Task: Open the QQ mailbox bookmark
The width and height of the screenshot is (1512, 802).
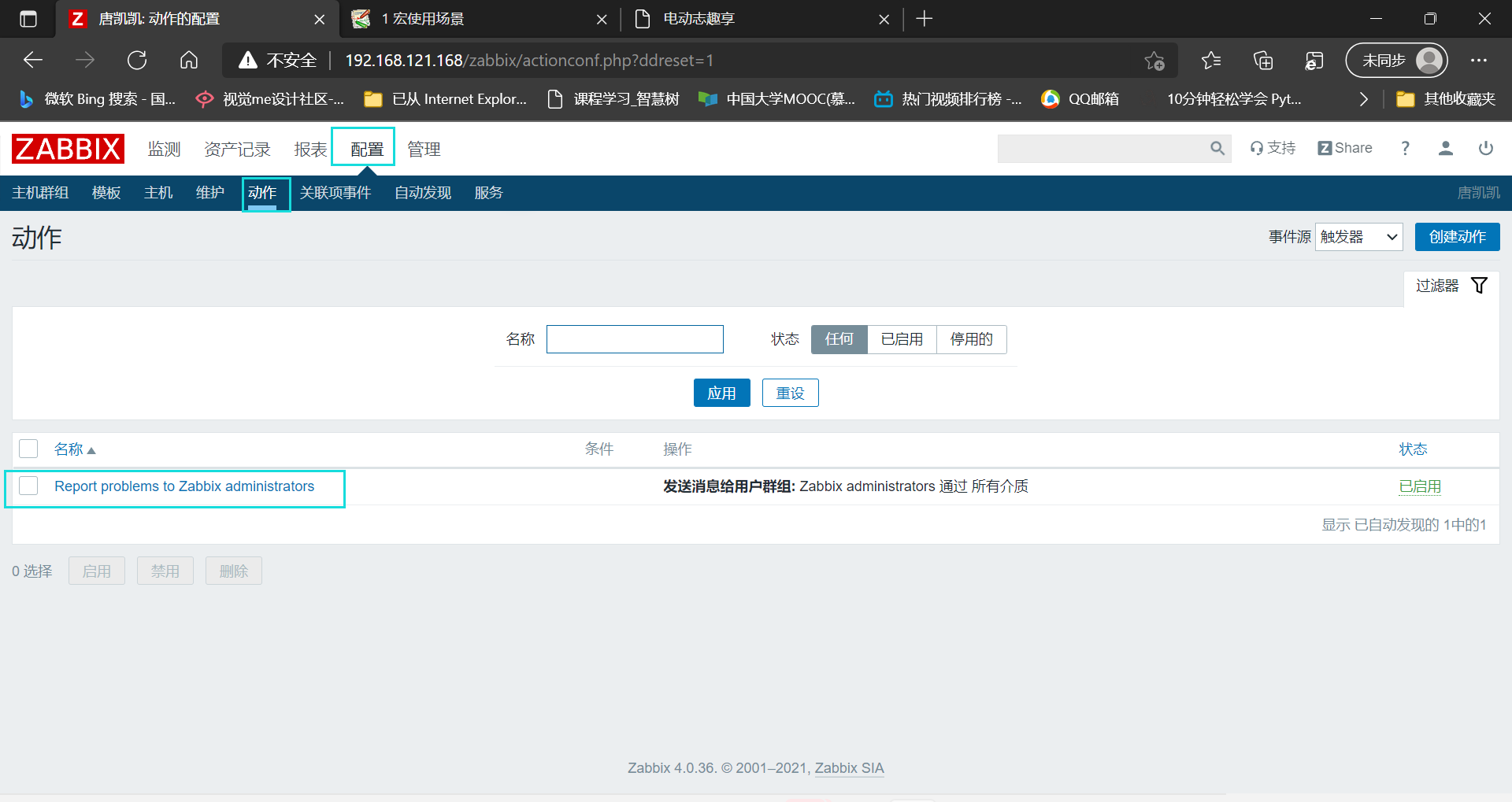Action: [1080, 99]
